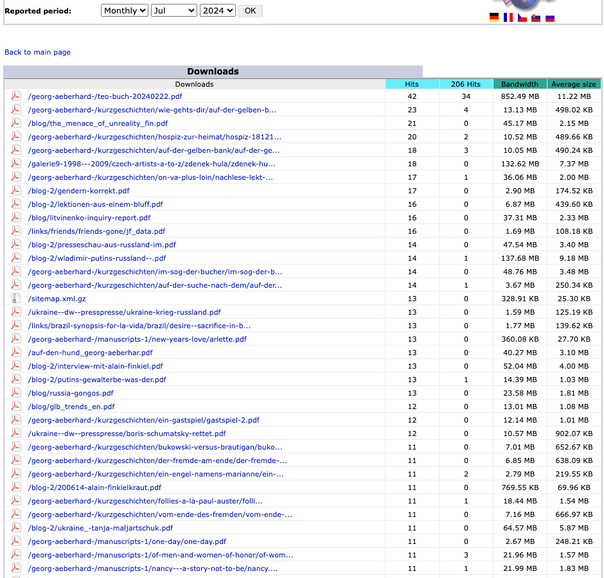Open /georg-aeberhard-/teo-buch-20240222.pdf link
Image resolution: width=604 pixels, height=578 pixels.
pyautogui.click(x=105, y=96)
